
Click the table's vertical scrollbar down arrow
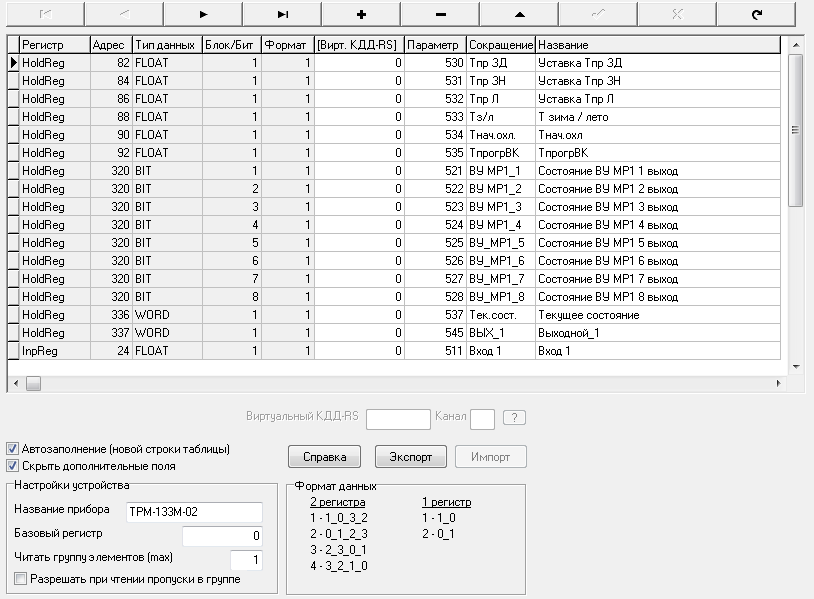(796, 367)
